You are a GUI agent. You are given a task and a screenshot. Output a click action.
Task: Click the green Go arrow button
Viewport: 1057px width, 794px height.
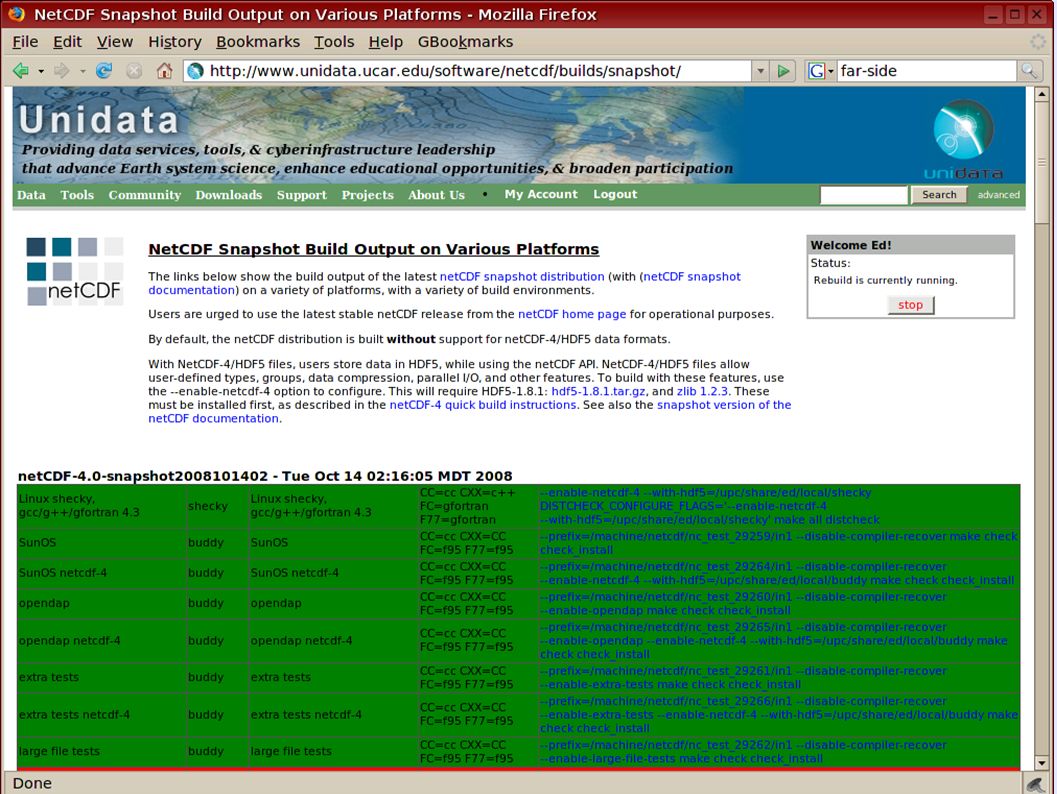point(783,71)
